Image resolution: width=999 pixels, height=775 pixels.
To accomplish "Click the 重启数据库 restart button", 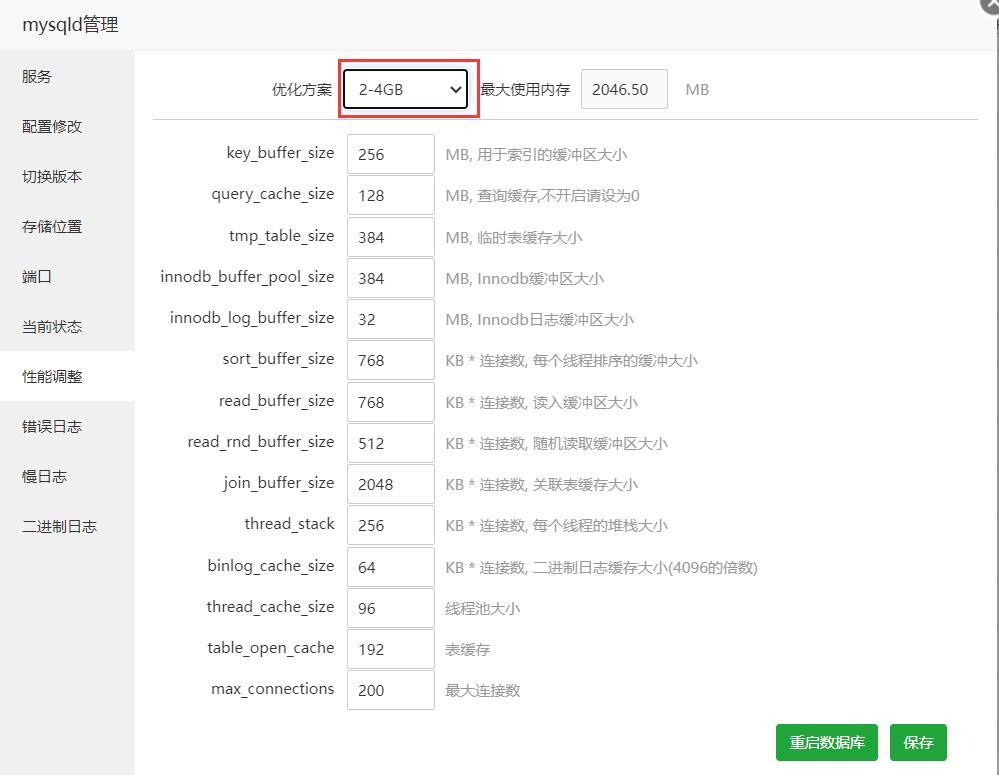I will click(x=826, y=742).
